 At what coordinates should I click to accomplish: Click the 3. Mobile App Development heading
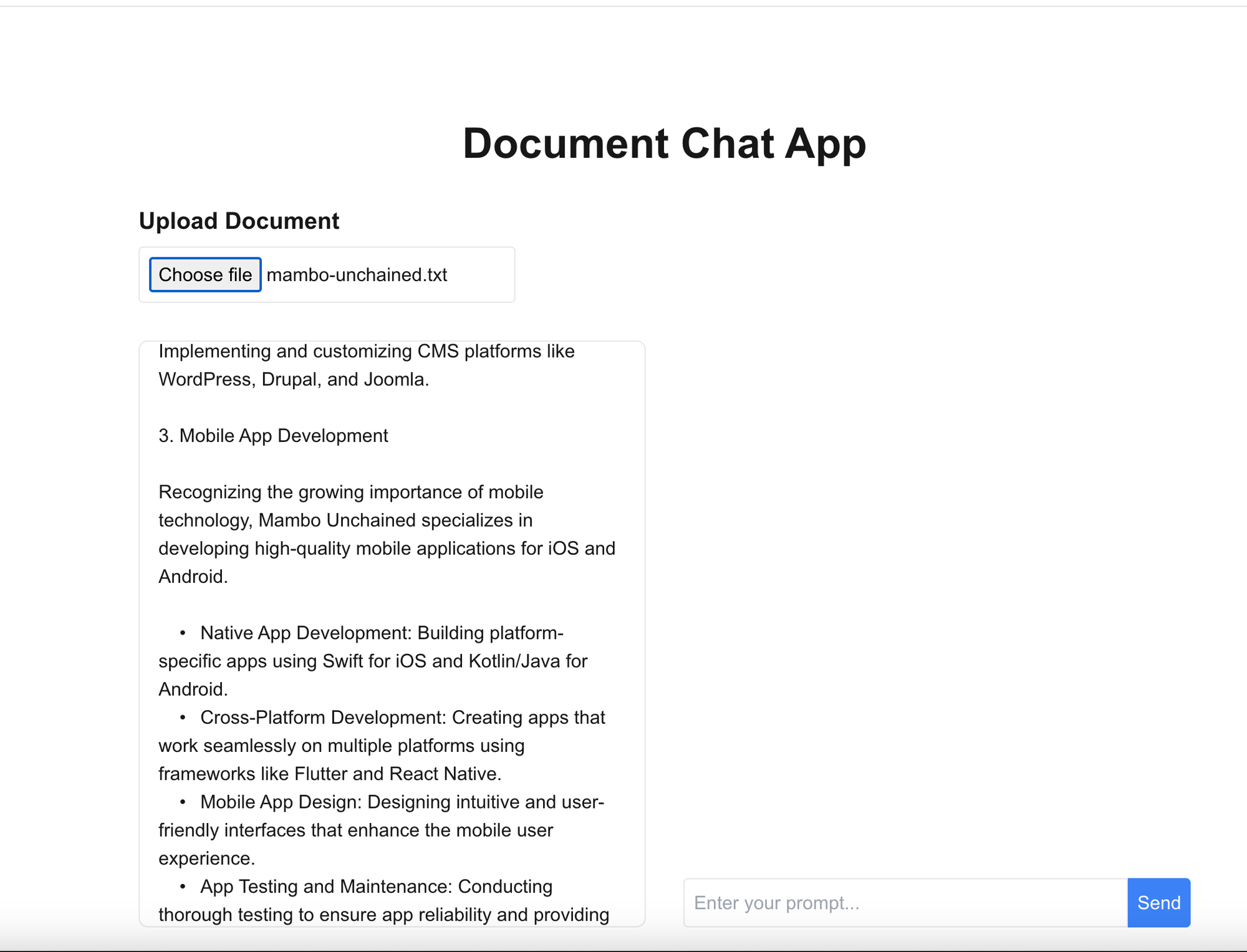pos(273,436)
